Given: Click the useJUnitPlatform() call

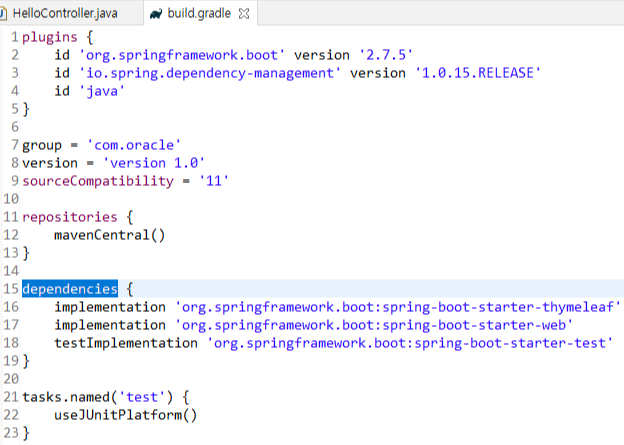Looking at the screenshot, I should point(126,415).
